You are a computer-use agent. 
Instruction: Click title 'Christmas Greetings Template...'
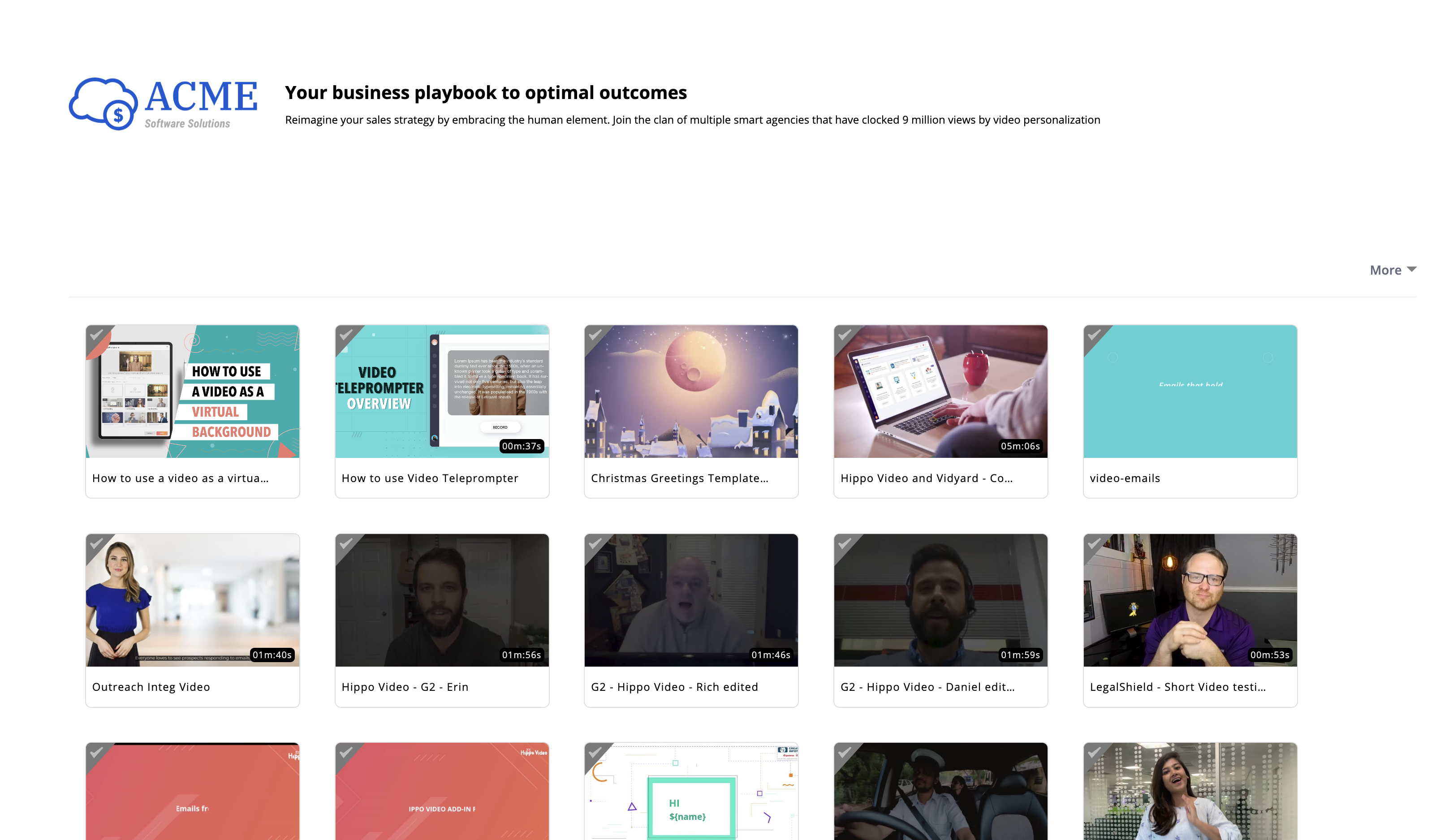click(x=680, y=478)
